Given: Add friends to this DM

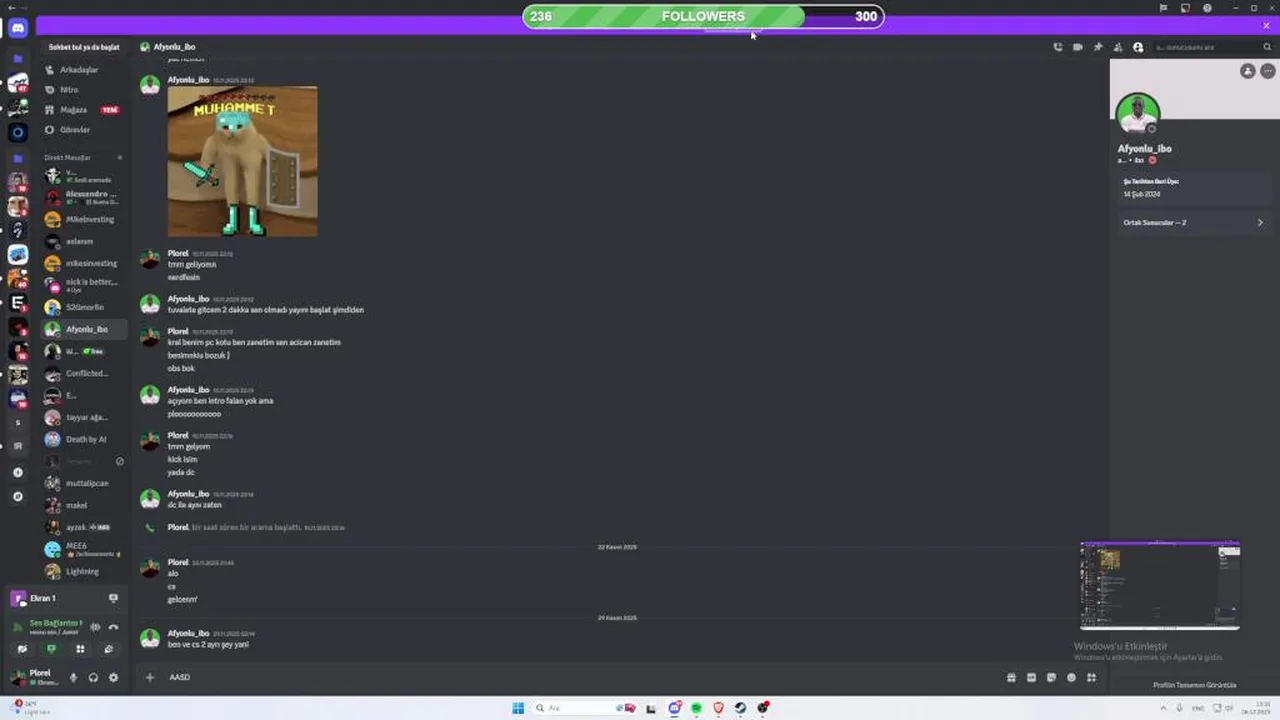Looking at the screenshot, I should pyautogui.click(x=1118, y=47).
